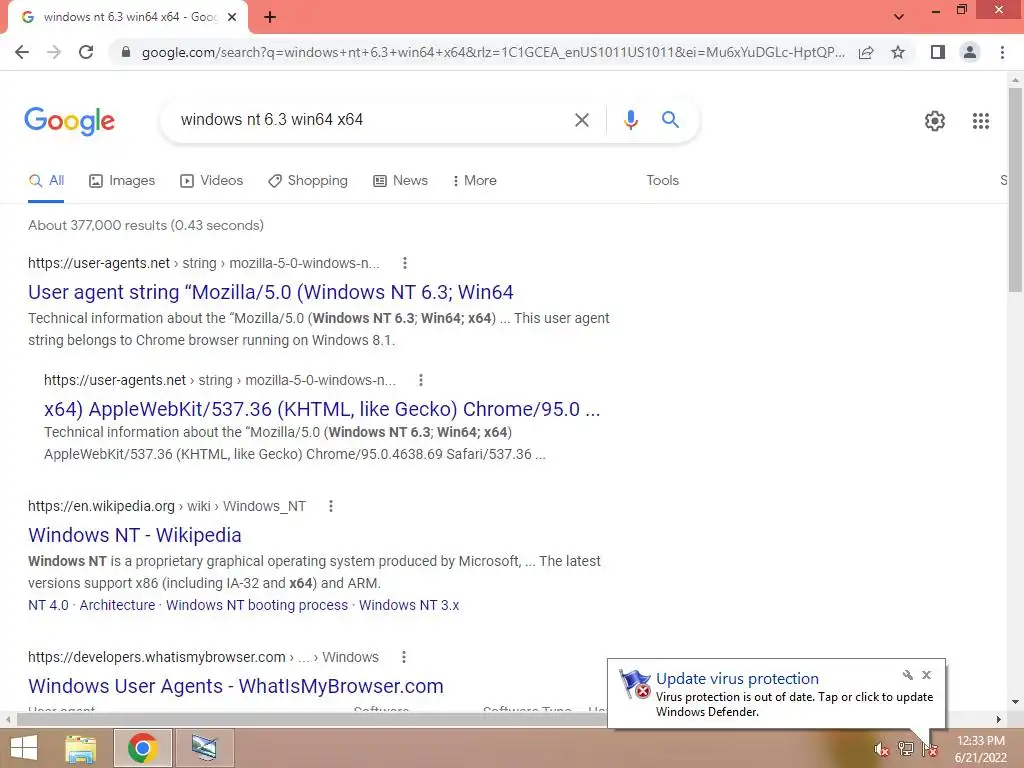
Task: Click the browser forward arrow
Action: coord(54,52)
